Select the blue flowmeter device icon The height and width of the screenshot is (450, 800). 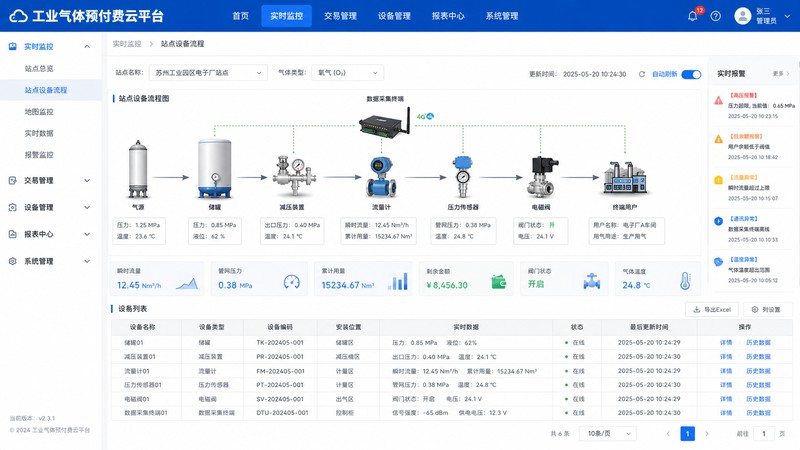pos(381,177)
